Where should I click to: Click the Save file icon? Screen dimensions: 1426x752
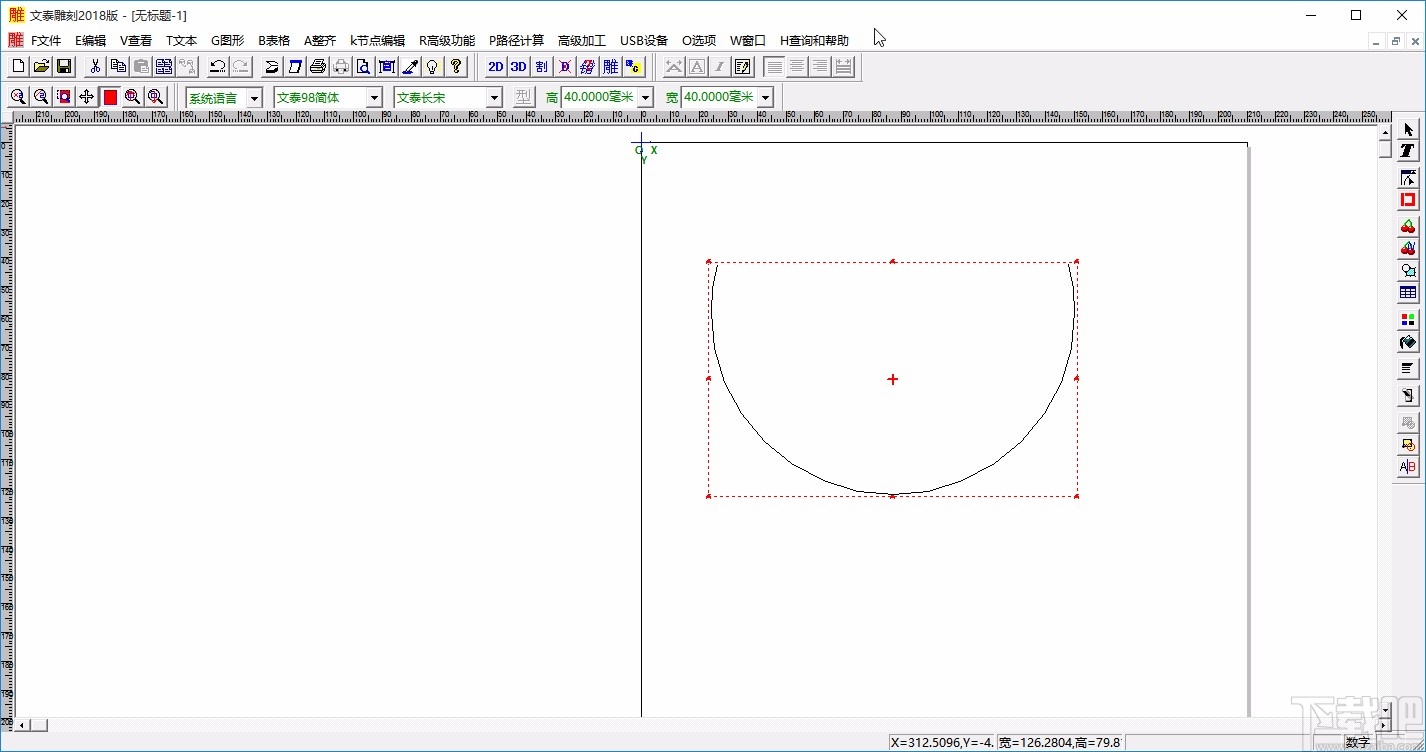click(64, 67)
